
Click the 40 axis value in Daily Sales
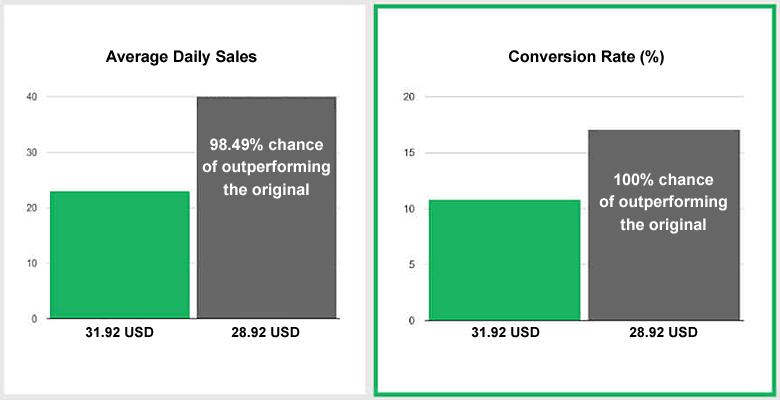(x=31, y=97)
